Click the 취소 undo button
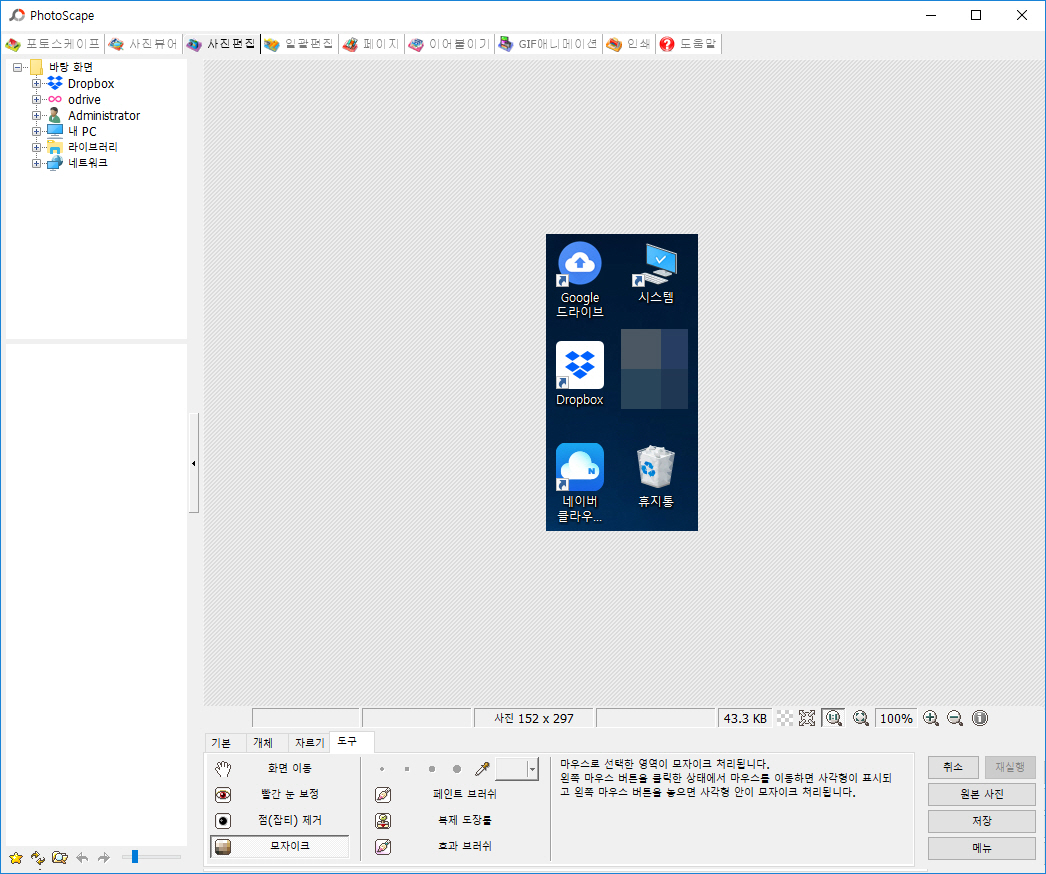Image resolution: width=1046 pixels, height=874 pixels. [x=953, y=767]
